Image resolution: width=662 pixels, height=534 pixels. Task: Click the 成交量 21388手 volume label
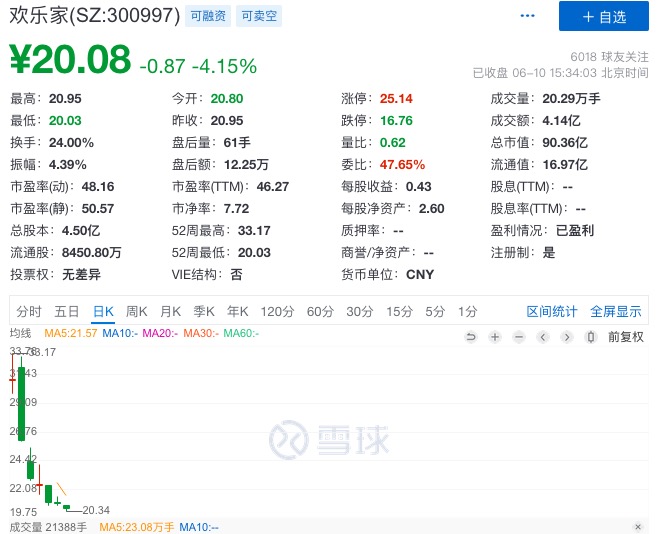click(x=48, y=527)
